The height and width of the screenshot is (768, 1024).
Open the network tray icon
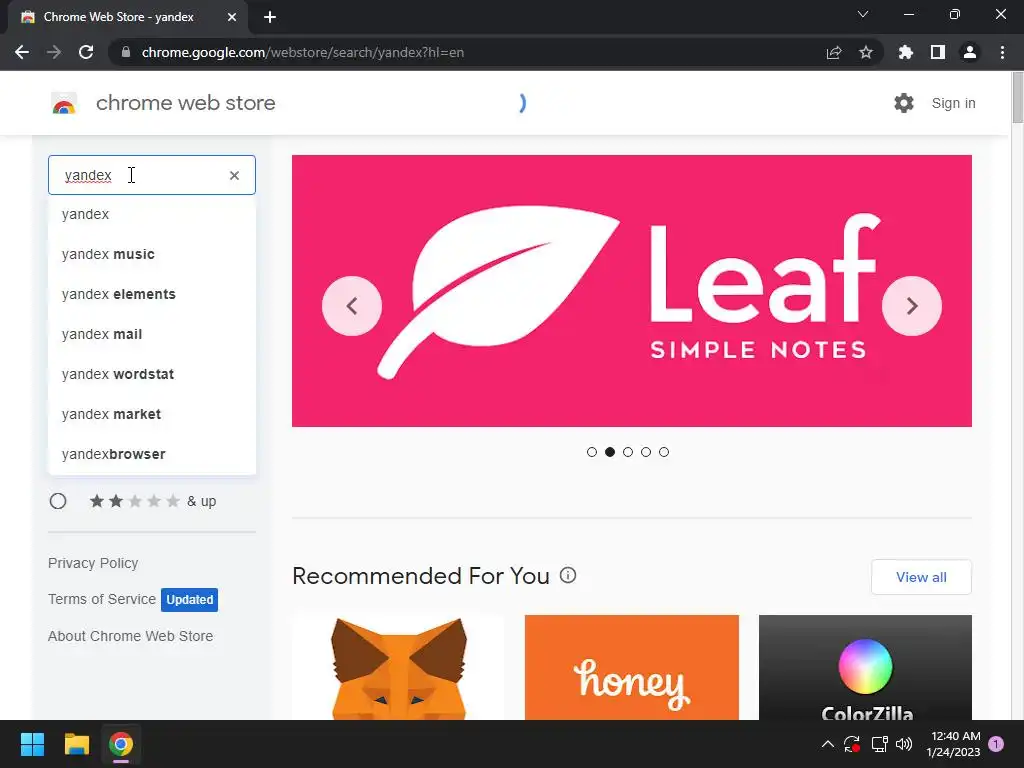[x=879, y=744]
